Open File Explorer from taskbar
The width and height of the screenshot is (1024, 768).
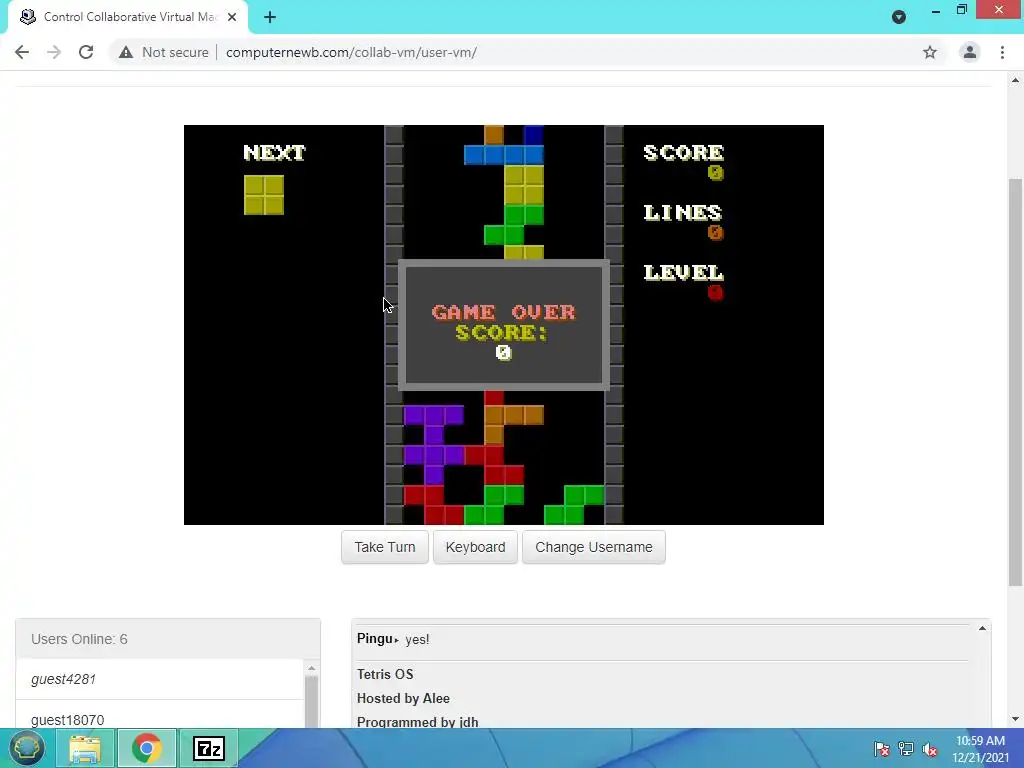click(x=85, y=748)
